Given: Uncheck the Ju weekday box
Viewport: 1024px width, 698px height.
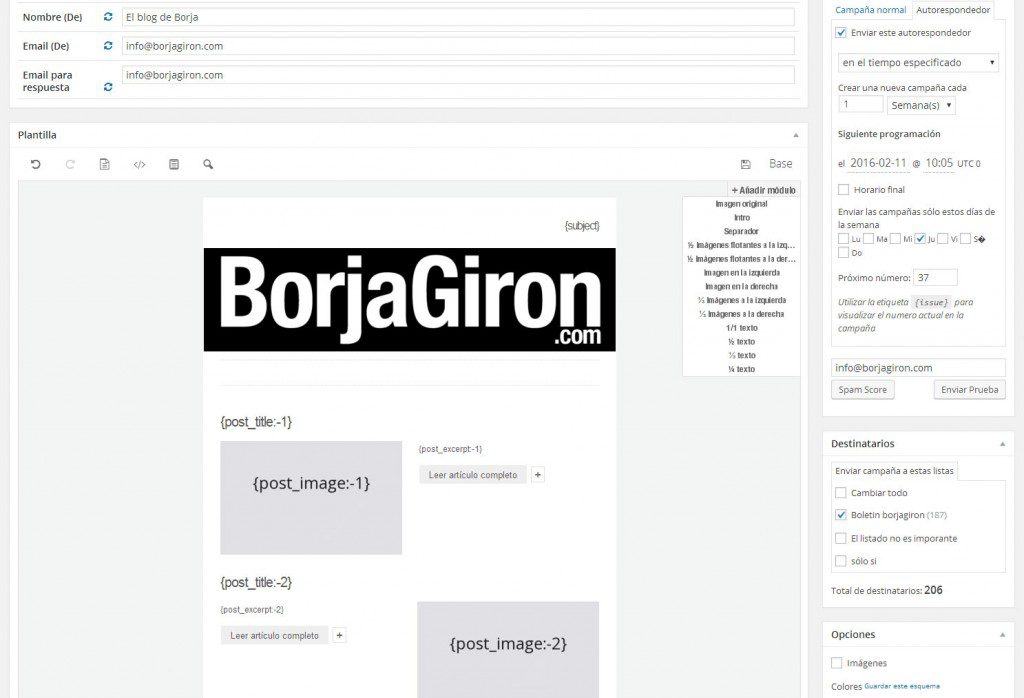Looking at the screenshot, I should click(x=920, y=239).
